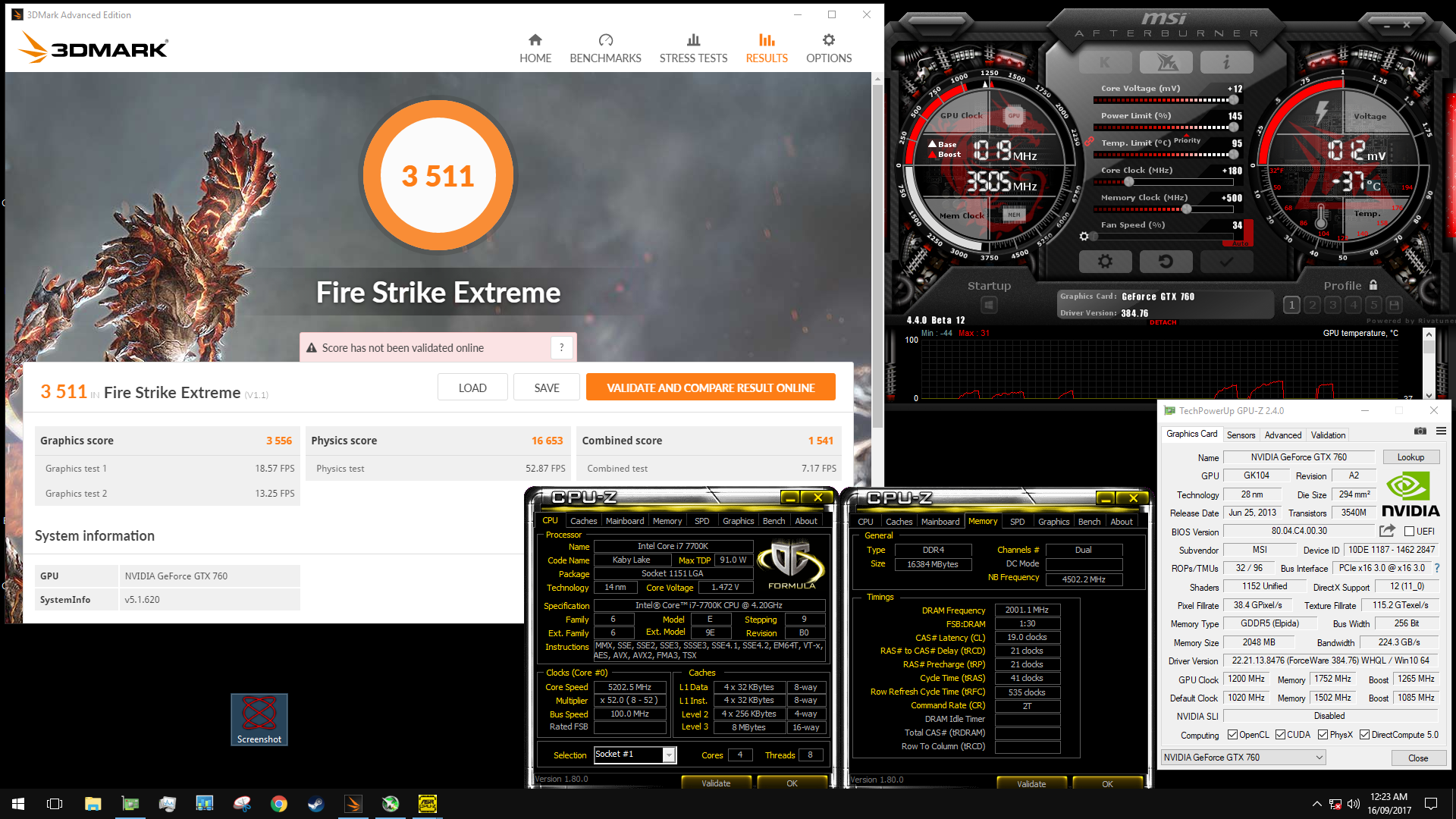Toggle the DirectCompute 5.0 checkbox
The height and width of the screenshot is (819, 1456).
coord(1364,735)
